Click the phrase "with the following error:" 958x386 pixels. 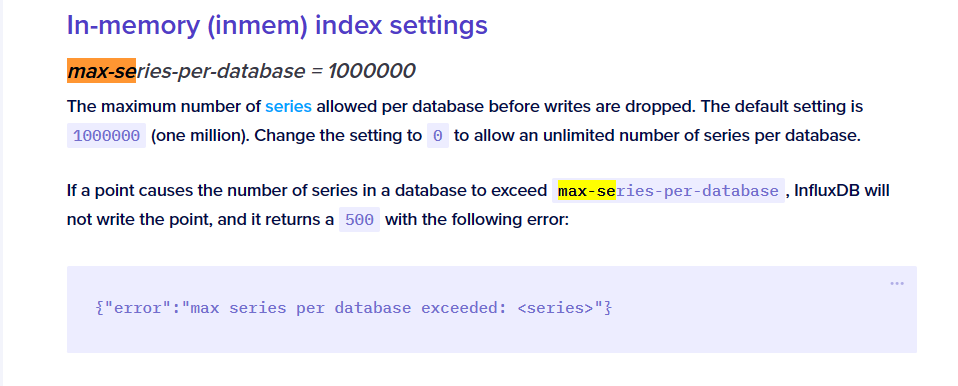coord(477,220)
